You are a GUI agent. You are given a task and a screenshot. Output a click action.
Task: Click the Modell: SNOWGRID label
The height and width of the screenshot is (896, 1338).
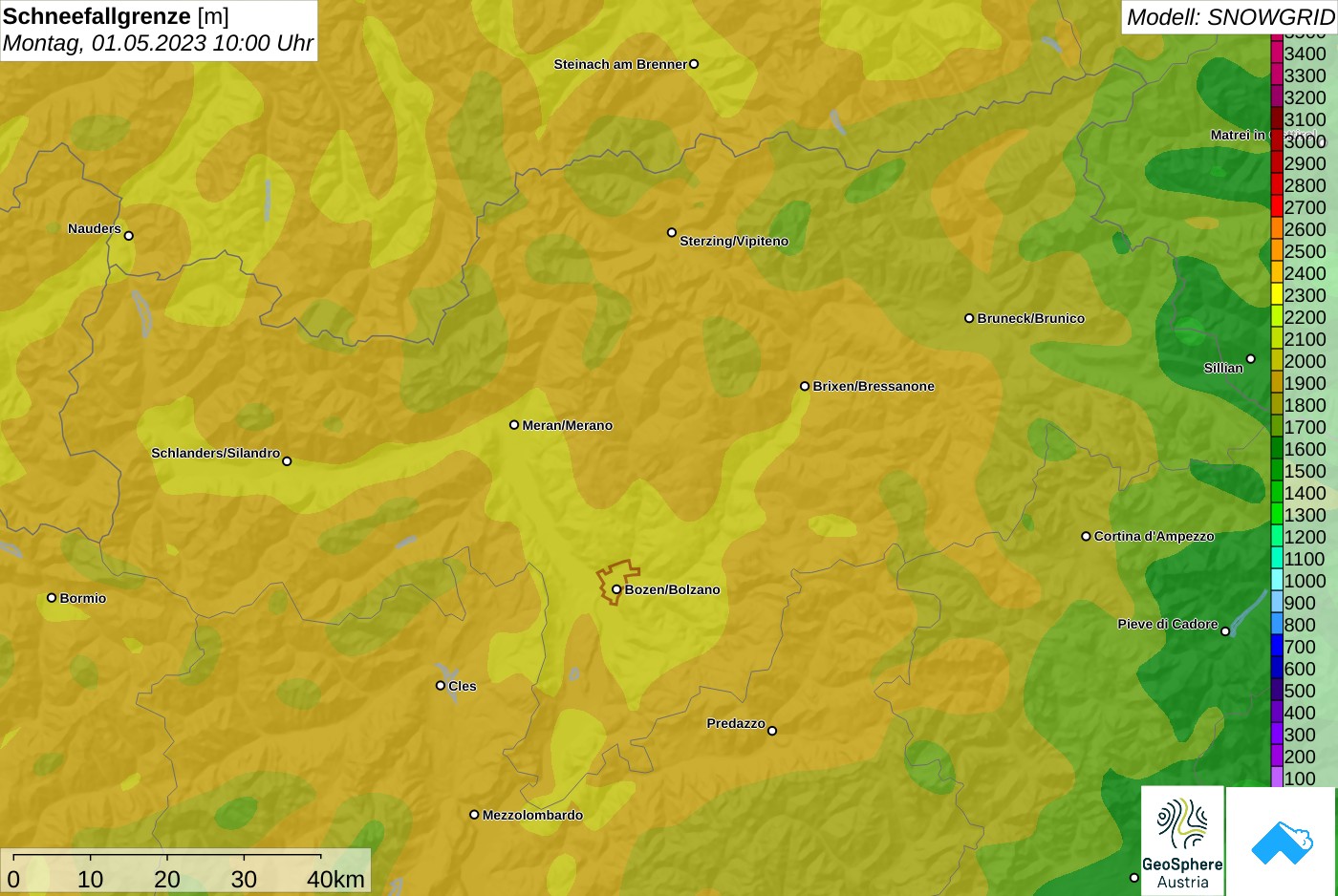(1230, 17)
